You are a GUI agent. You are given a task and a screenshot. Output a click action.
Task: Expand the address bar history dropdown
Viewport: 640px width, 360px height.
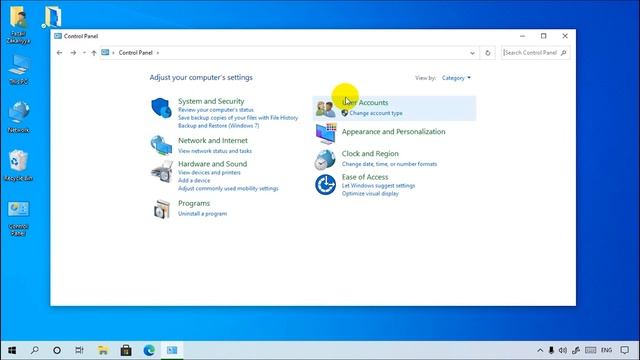(x=472, y=53)
